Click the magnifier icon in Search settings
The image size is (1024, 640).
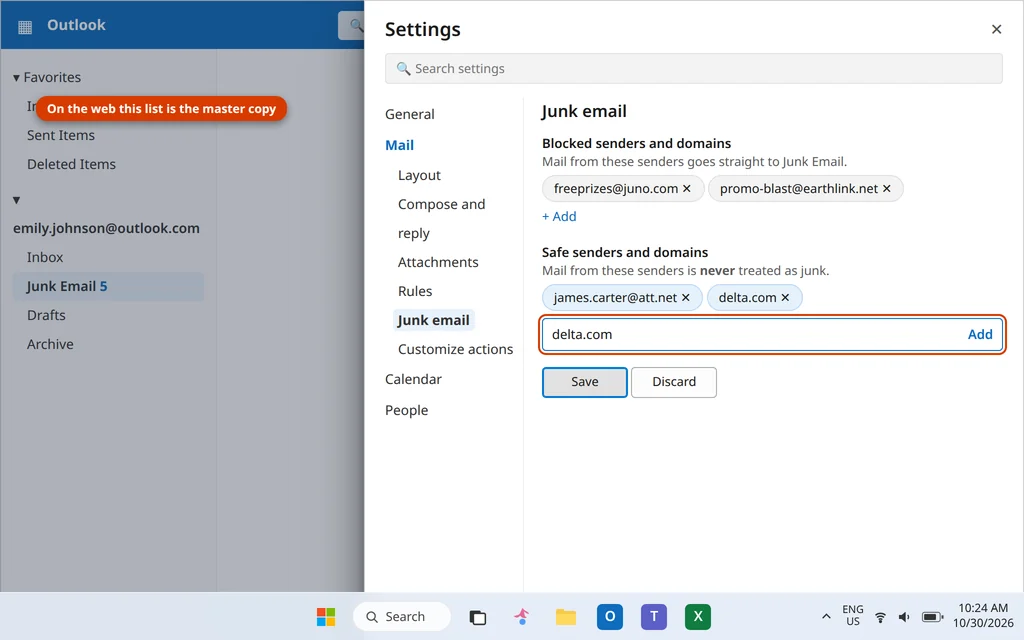(403, 69)
